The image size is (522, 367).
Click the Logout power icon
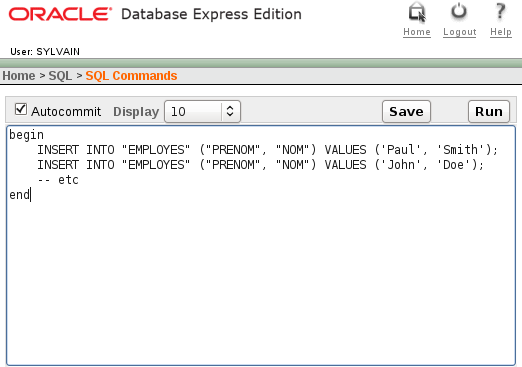pyautogui.click(x=459, y=11)
